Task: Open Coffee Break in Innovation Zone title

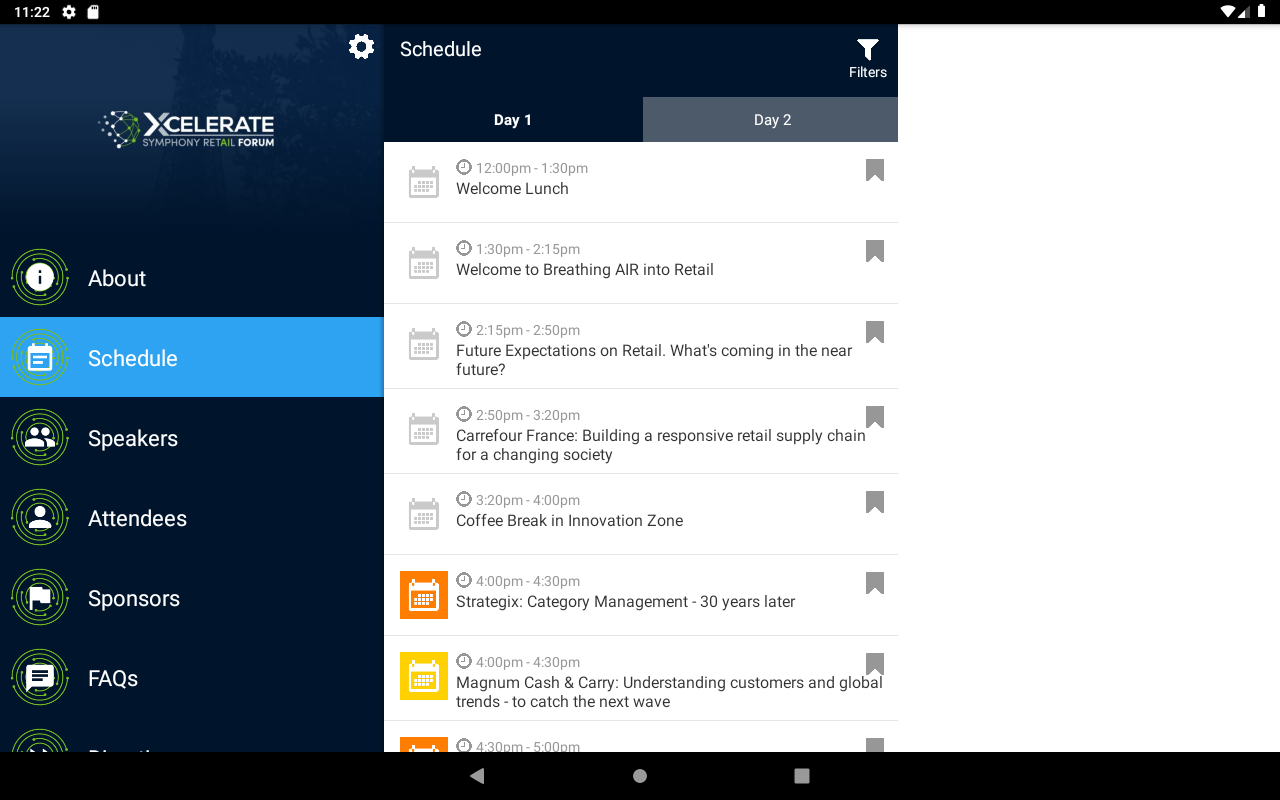Action: pyautogui.click(x=570, y=521)
